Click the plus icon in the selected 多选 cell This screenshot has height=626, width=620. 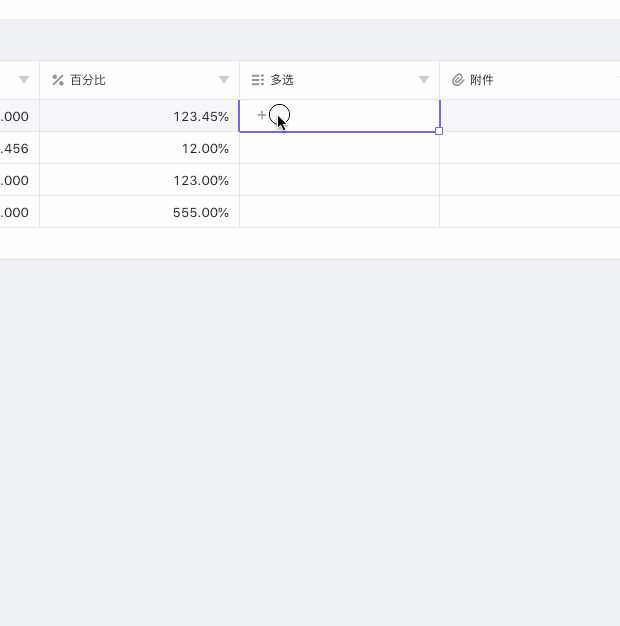tap(261, 115)
